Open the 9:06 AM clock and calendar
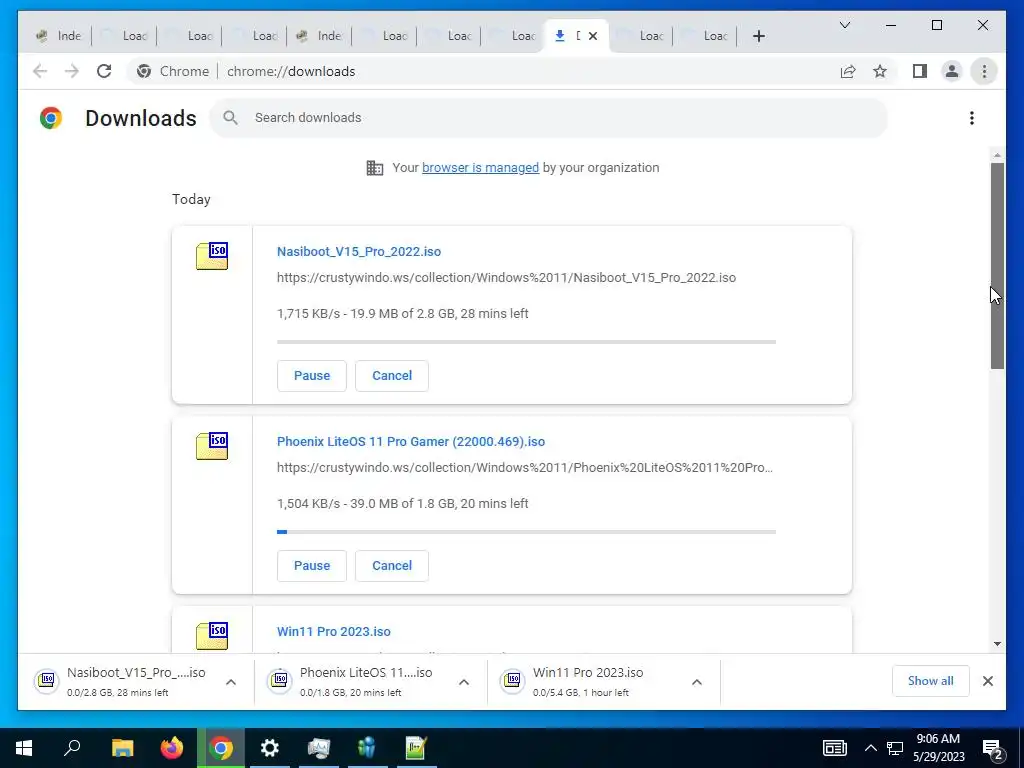This screenshot has width=1024, height=768. 938,748
